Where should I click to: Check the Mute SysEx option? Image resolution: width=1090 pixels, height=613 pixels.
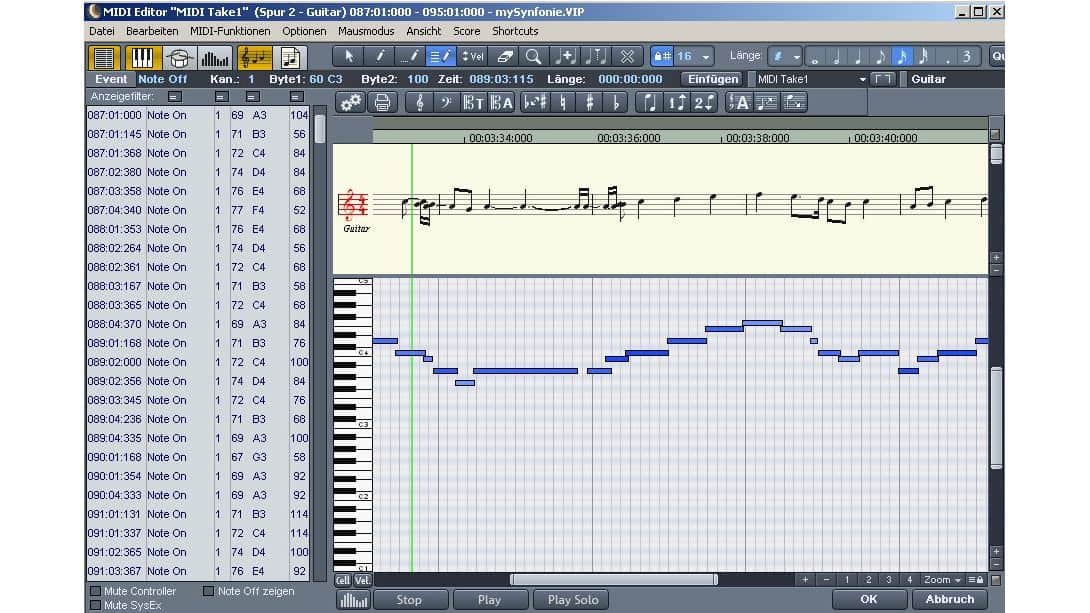[94, 605]
